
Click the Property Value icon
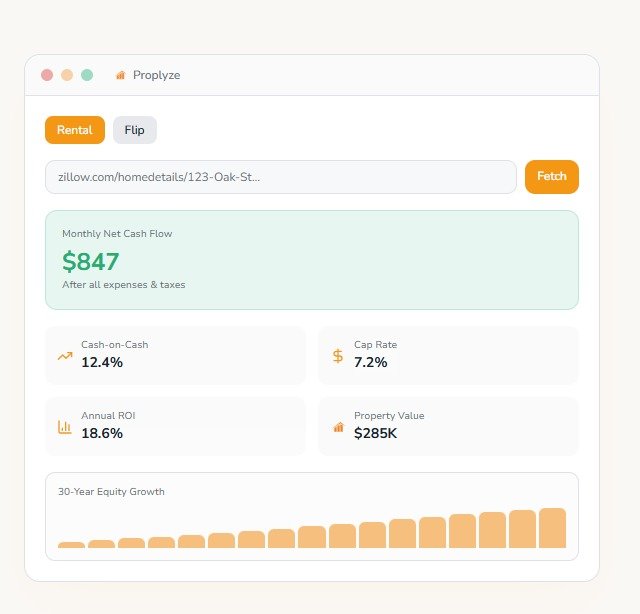coord(338,427)
